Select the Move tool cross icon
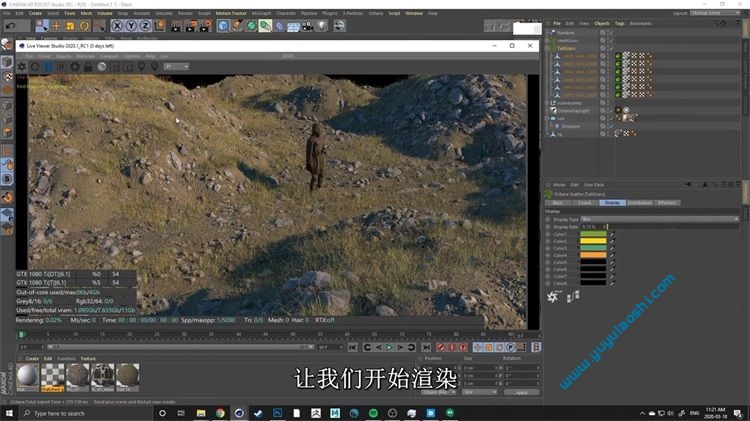Viewport: 750px width, 421px height. 56,25
